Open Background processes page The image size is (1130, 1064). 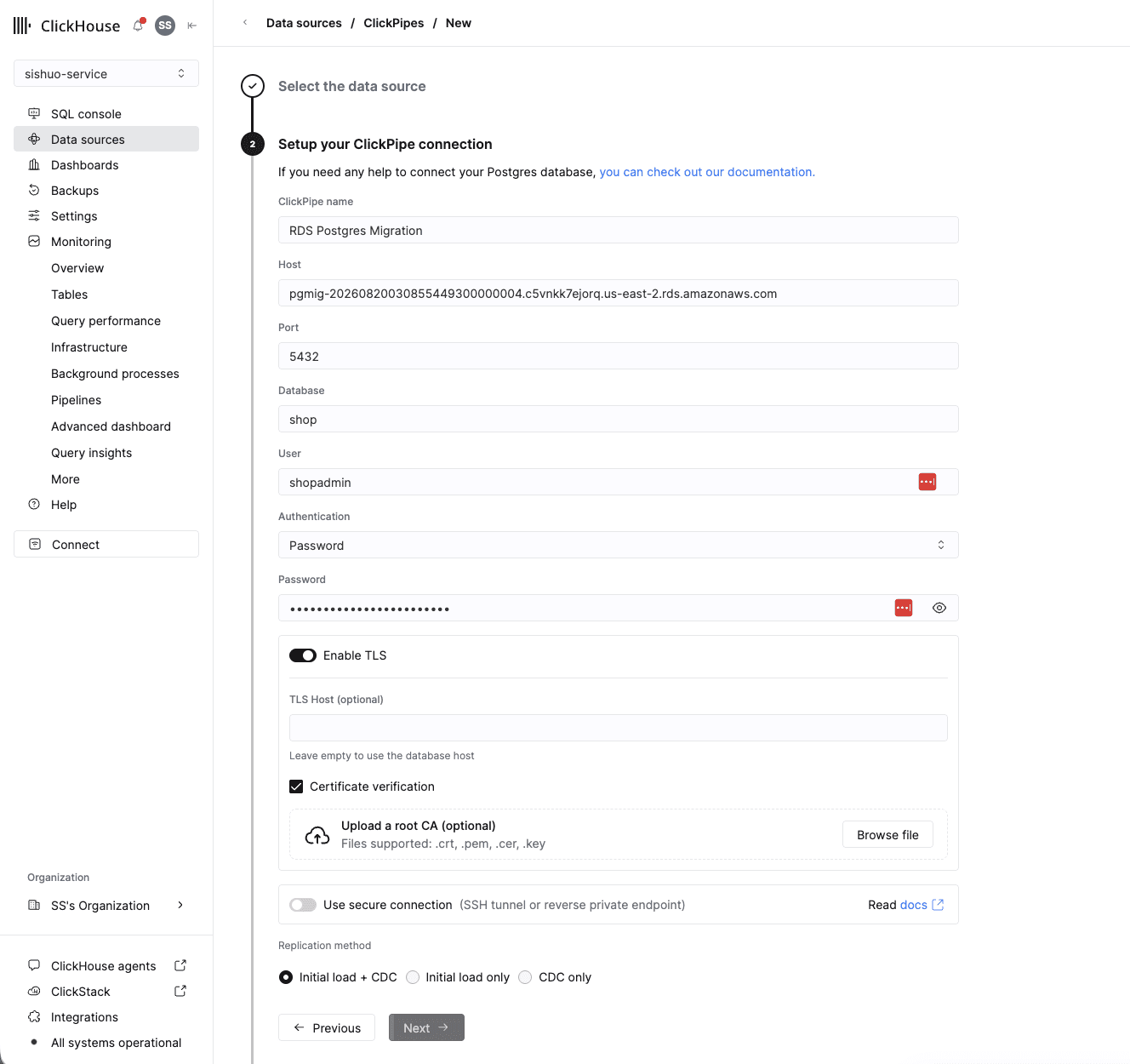(x=115, y=374)
